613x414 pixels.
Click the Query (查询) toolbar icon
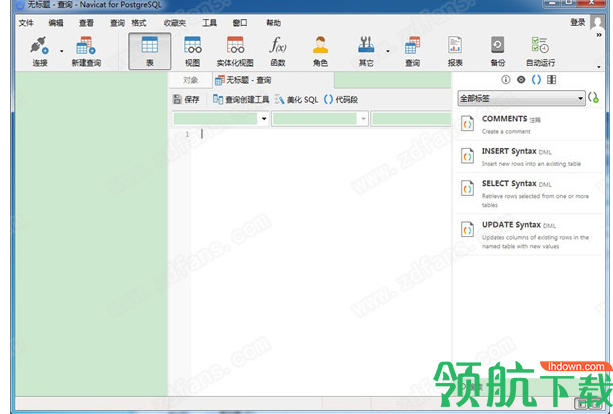[x=412, y=45]
